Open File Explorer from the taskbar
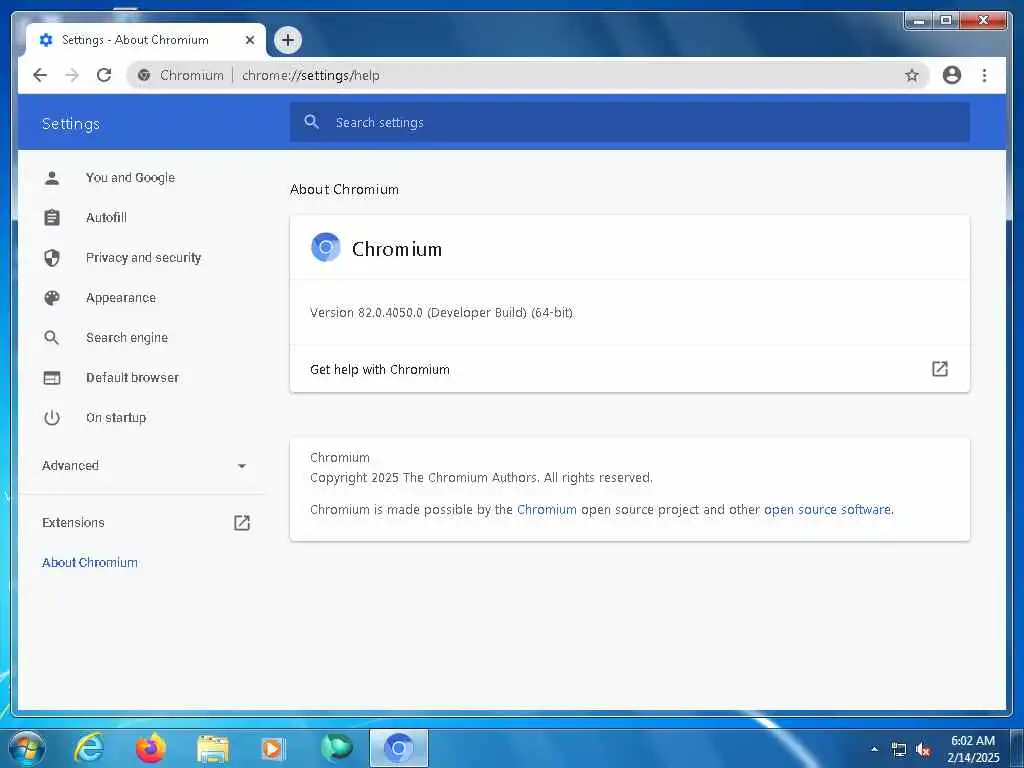The width and height of the screenshot is (1024, 768). tap(213, 749)
